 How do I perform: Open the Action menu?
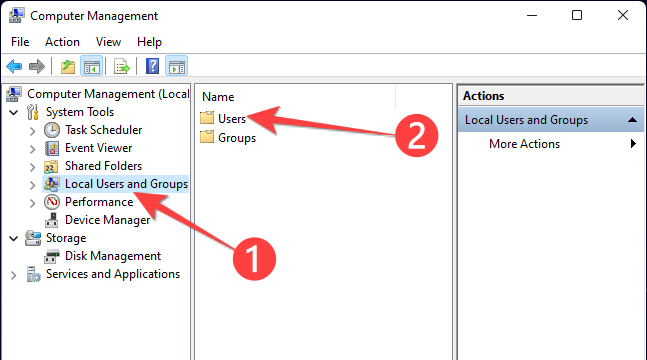62,42
